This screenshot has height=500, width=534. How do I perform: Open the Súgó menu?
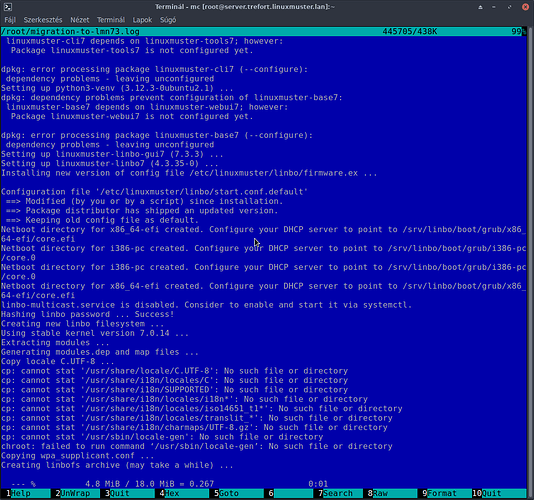click(x=168, y=20)
